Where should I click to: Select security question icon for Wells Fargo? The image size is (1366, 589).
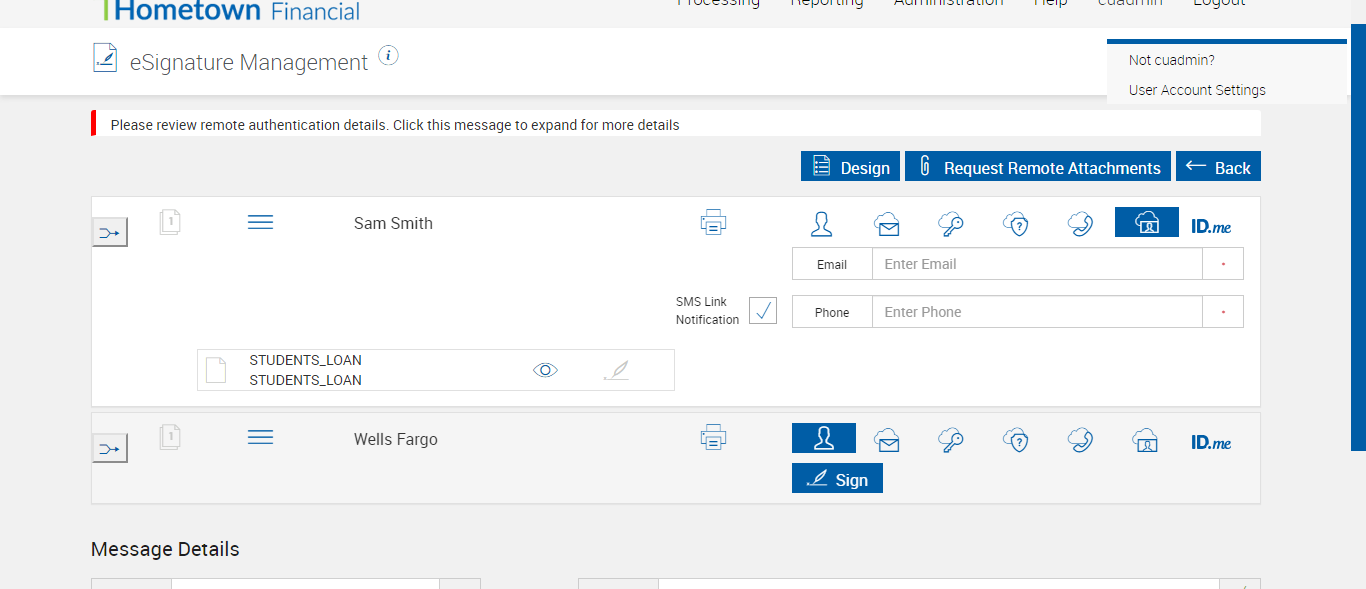point(1016,440)
